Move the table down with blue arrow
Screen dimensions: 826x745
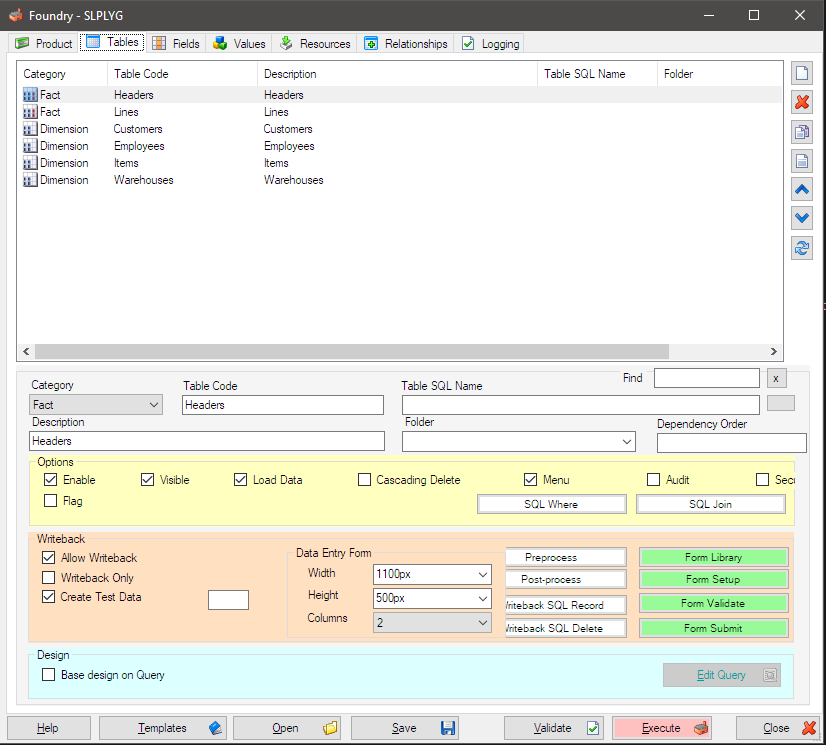802,218
